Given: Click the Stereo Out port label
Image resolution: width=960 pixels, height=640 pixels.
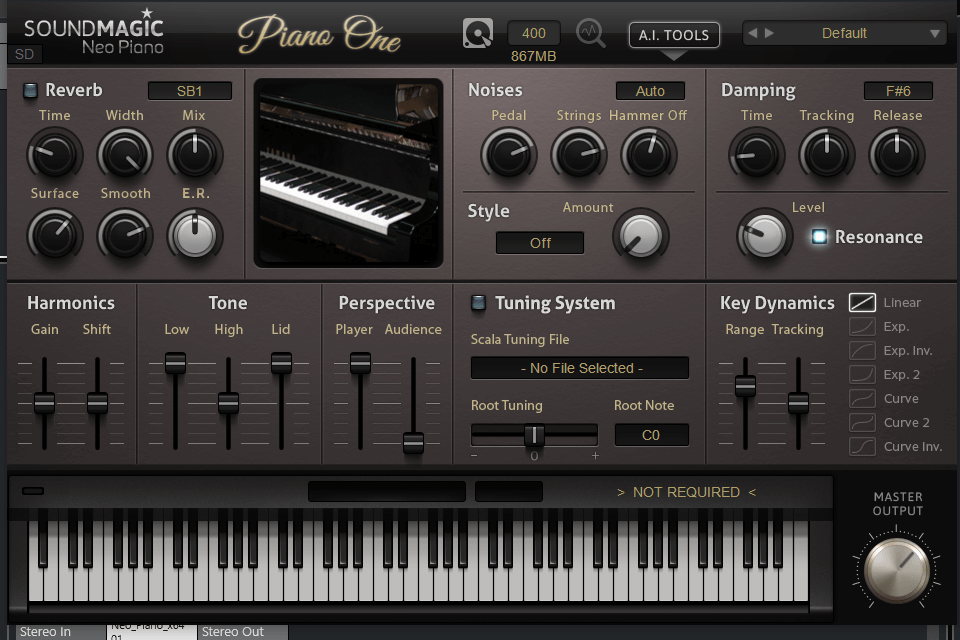Looking at the screenshot, I should (x=233, y=631).
